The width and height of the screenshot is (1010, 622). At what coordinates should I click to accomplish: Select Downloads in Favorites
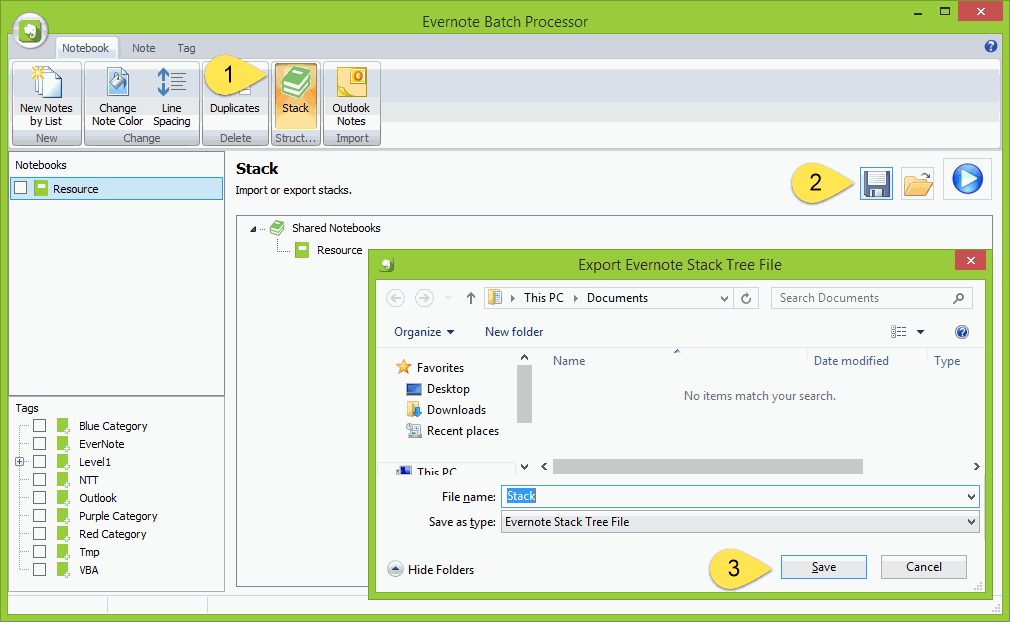point(446,410)
